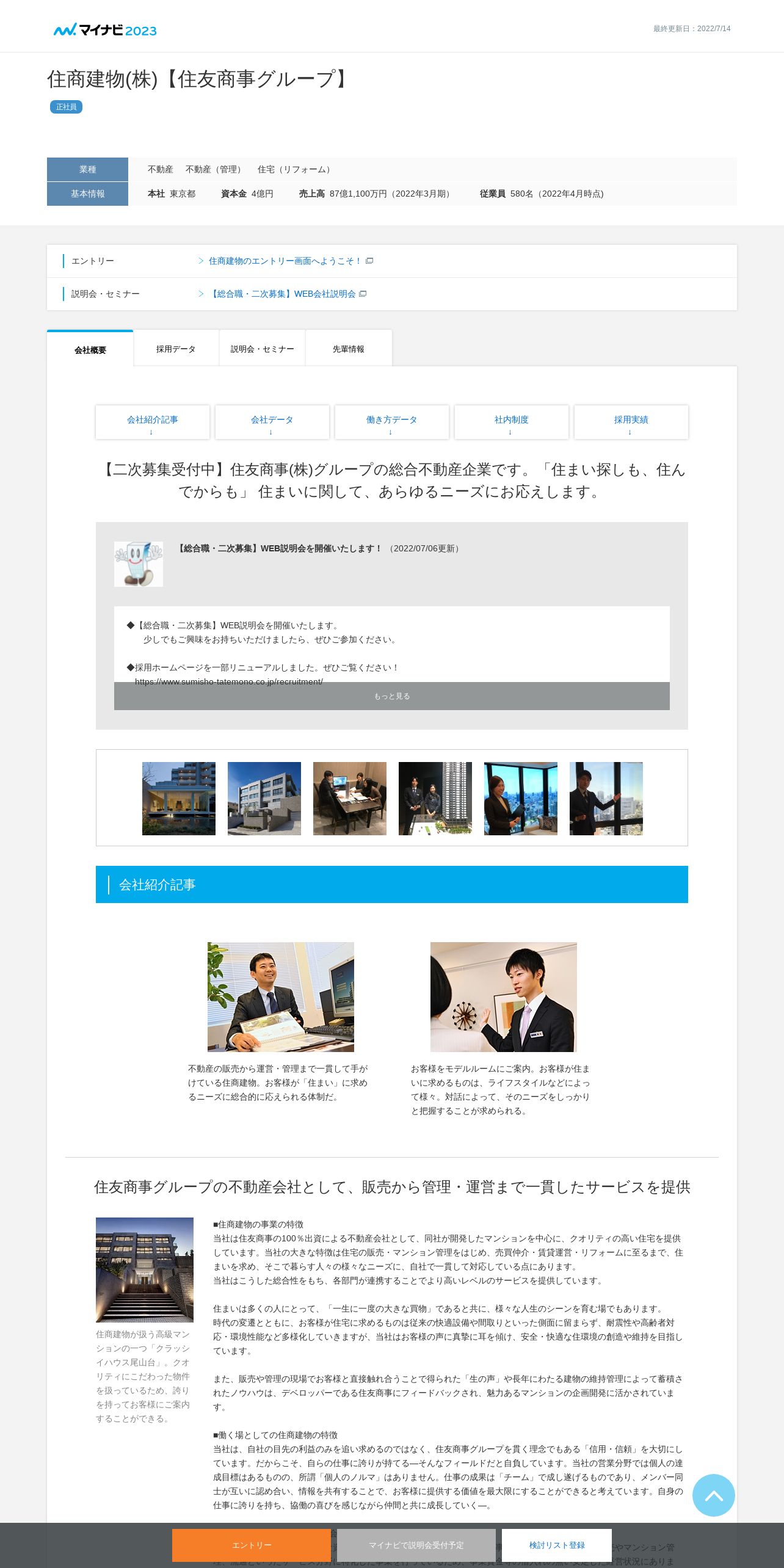Jump to 社内制度 section anchor
This screenshot has height=1568, width=784.
coord(512,422)
